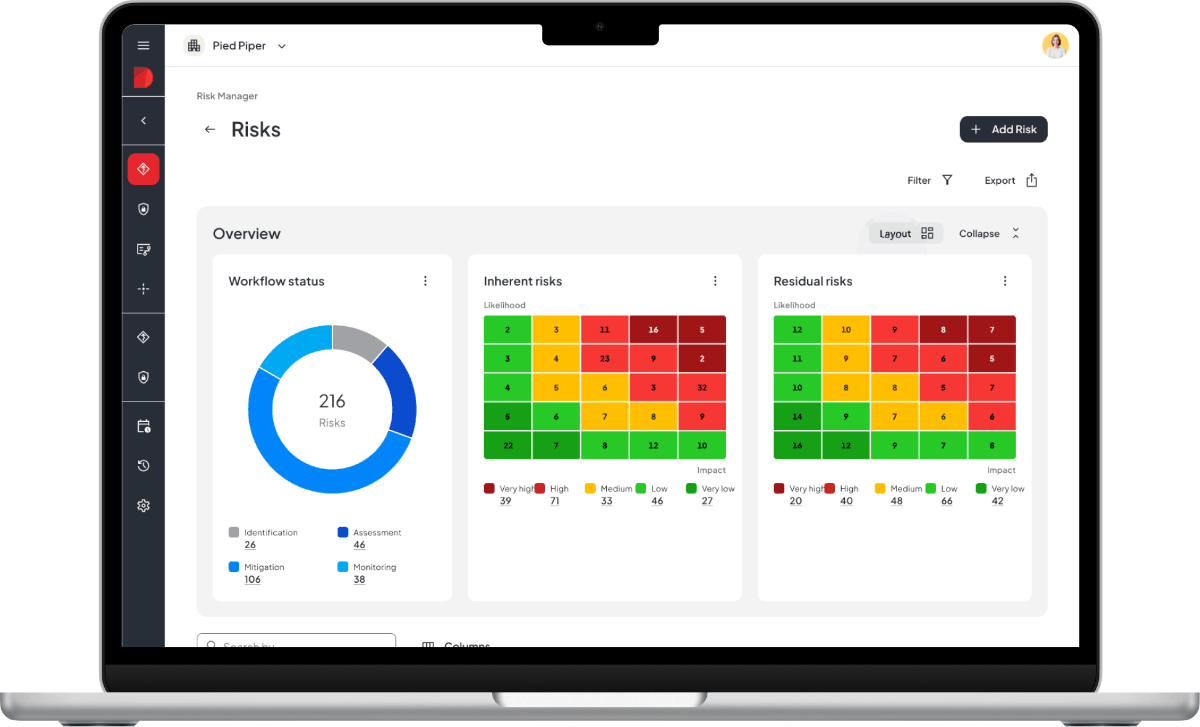Click the Add Risk button
The image size is (1200, 727).
pos(1004,129)
